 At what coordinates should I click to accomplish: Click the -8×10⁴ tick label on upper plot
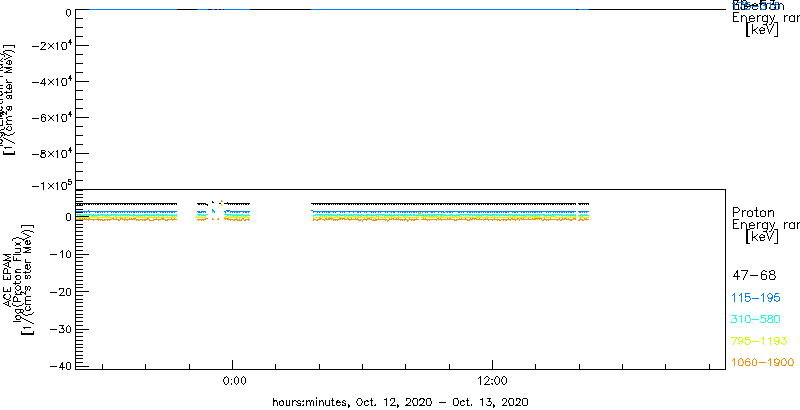click(x=50, y=153)
